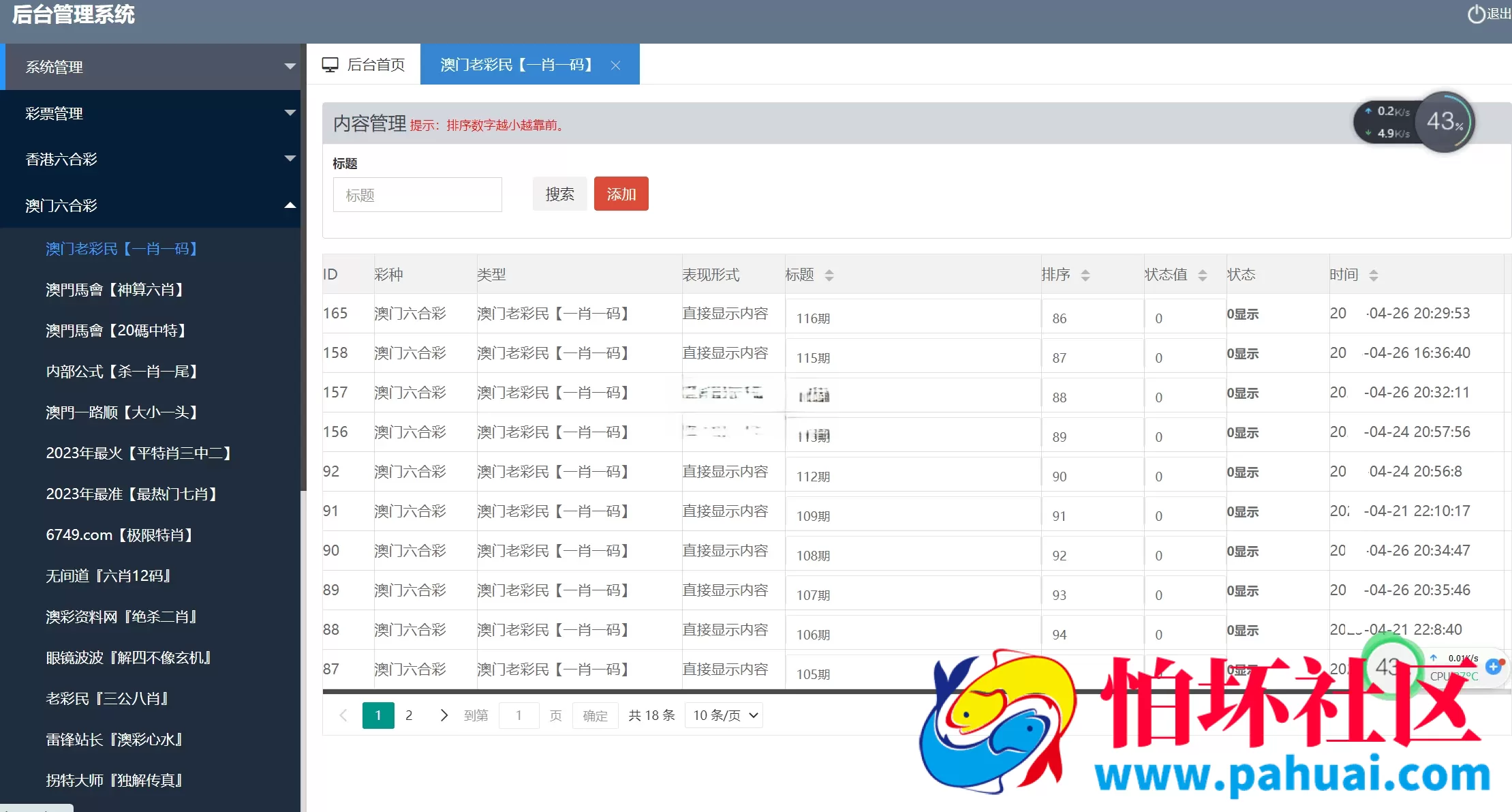Open 老彩民『三公八肖』 in sidebar
Image resolution: width=1512 pixels, height=812 pixels.
click(x=107, y=699)
